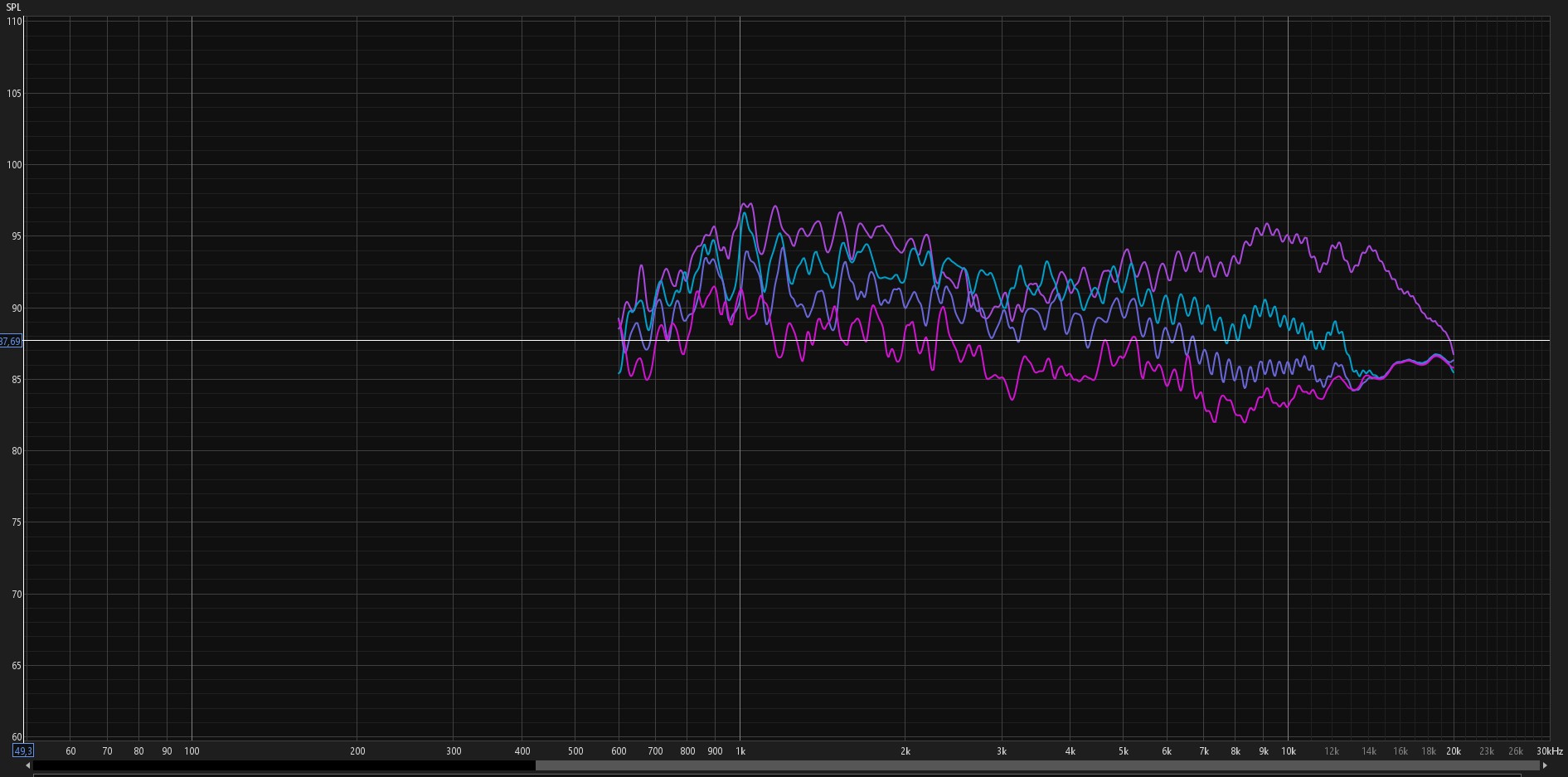Click the left scroll arrow of horizontal scrollbar
Image resolution: width=1568 pixels, height=777 pixels.
point(28,765)
